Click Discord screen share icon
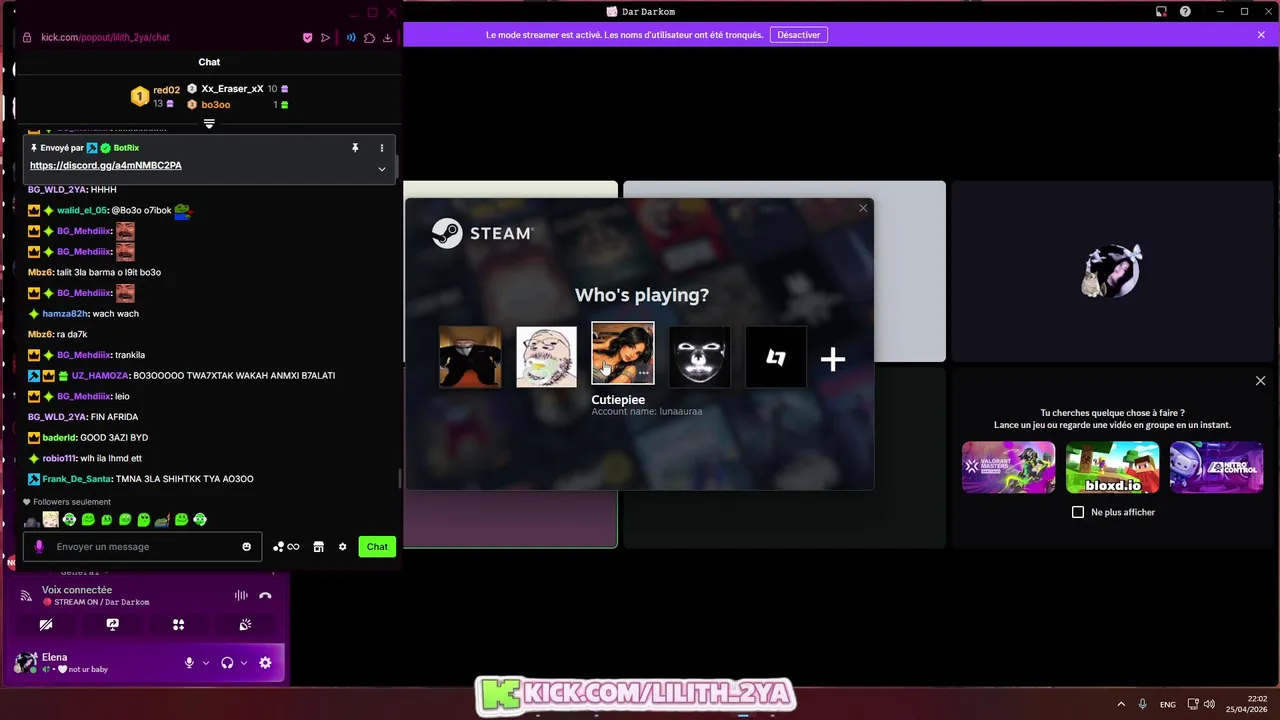This screenshot has width=1280, height=720. point(112,624)
